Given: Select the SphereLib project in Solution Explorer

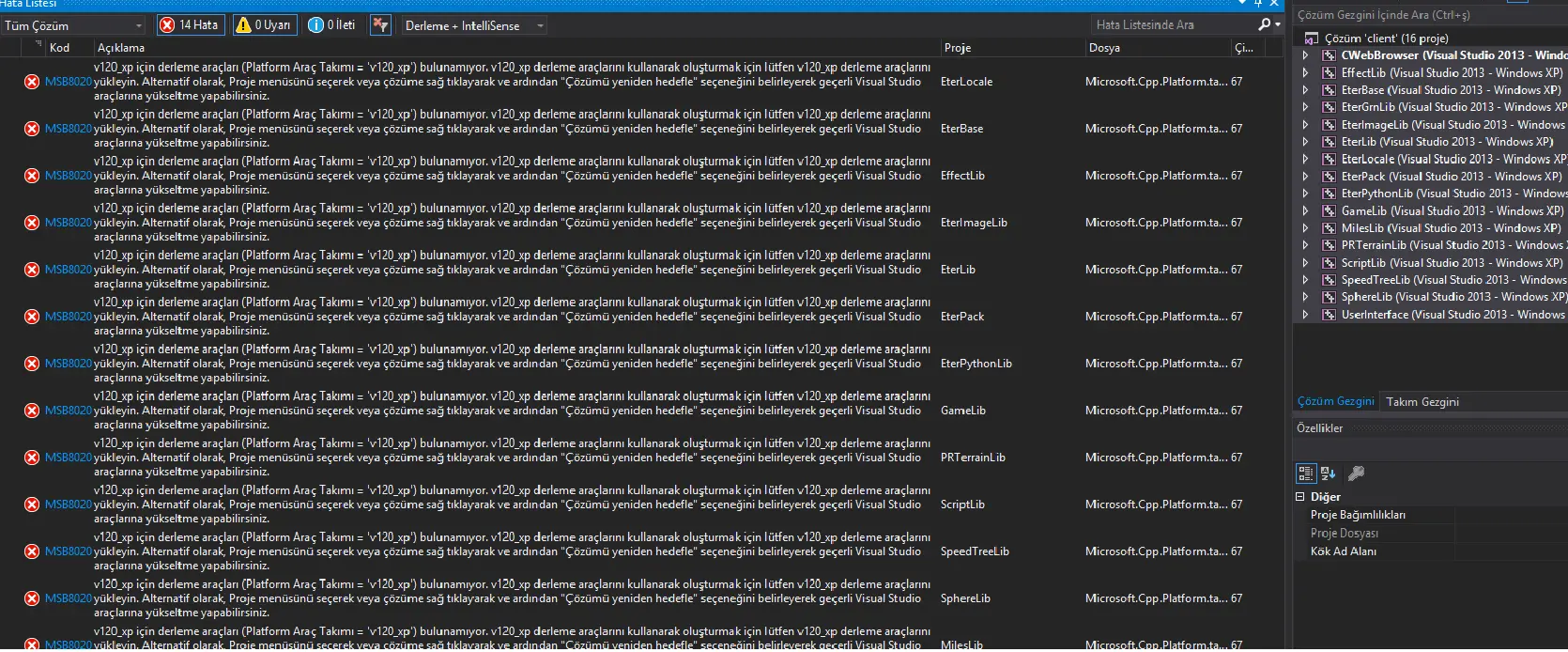Looking at the screenshot, I should (x=1453, y=297).
